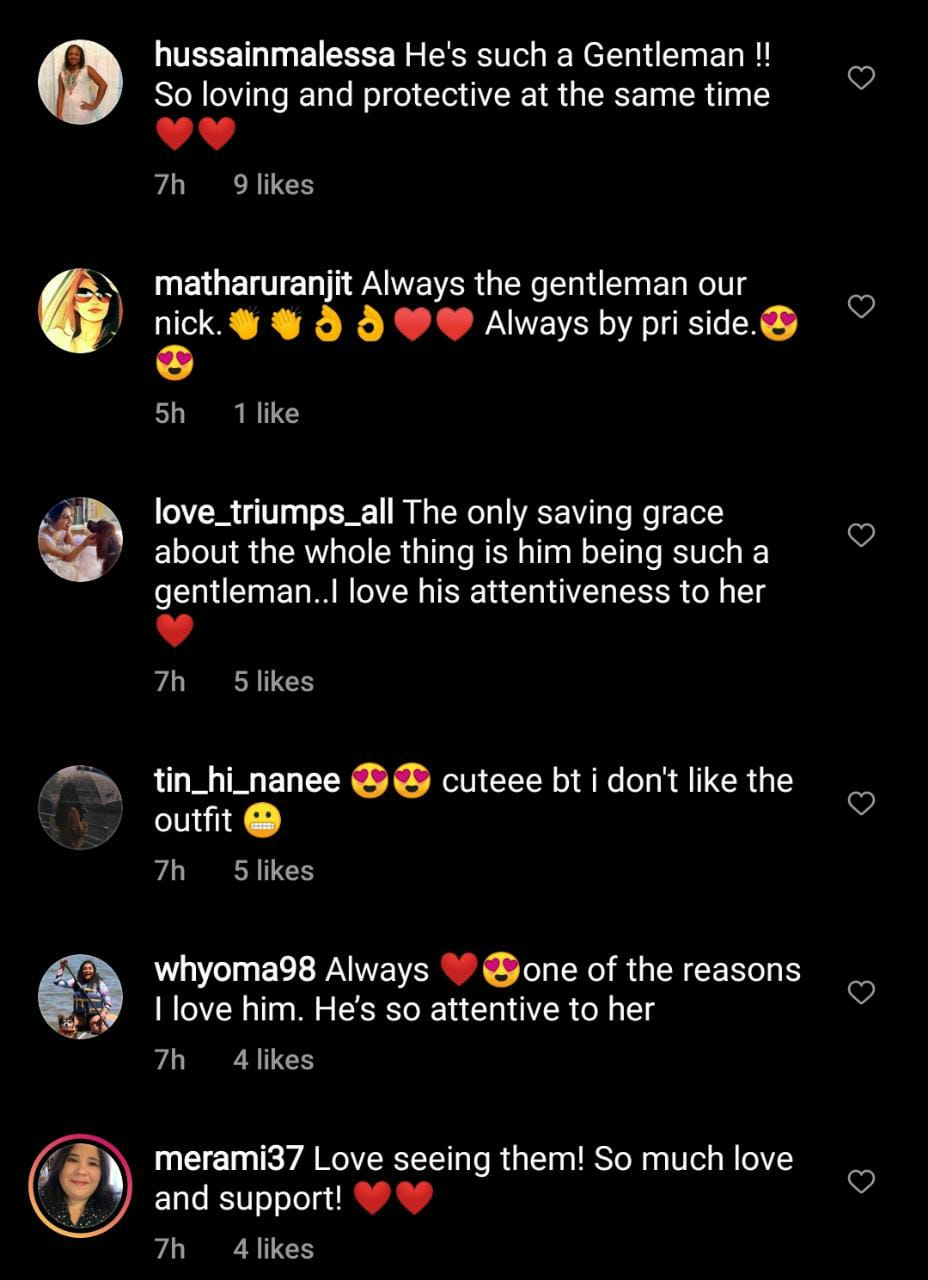Viewport: 928px width, 1280px height.
Task: Open whyoma98's avatar
Action: click(80, 996)
